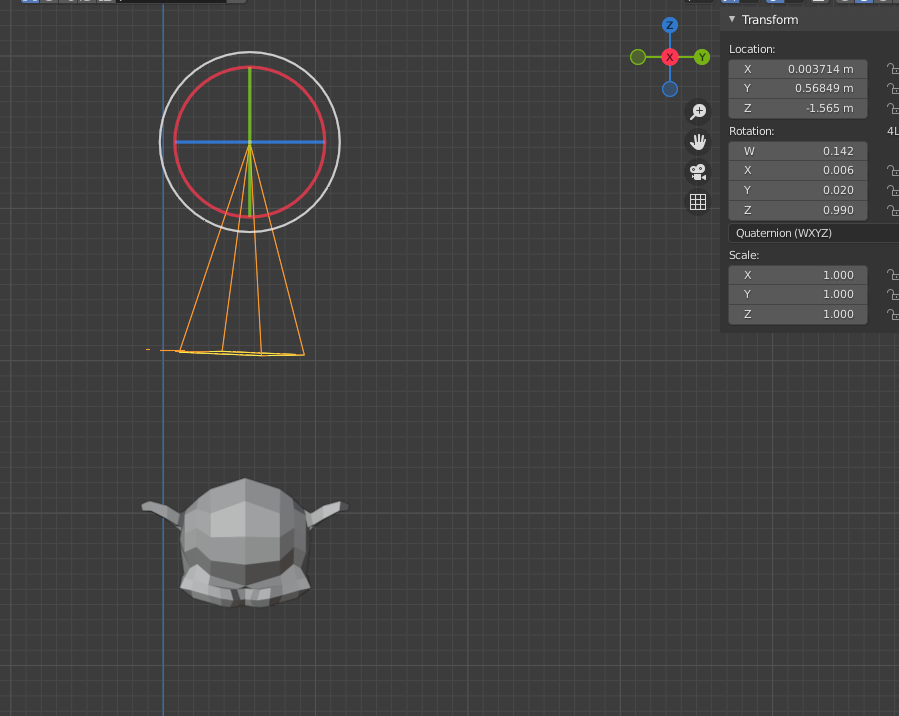
Task: Switch perspective/orthographic with grid icon
Action: [x=698, y=202]
